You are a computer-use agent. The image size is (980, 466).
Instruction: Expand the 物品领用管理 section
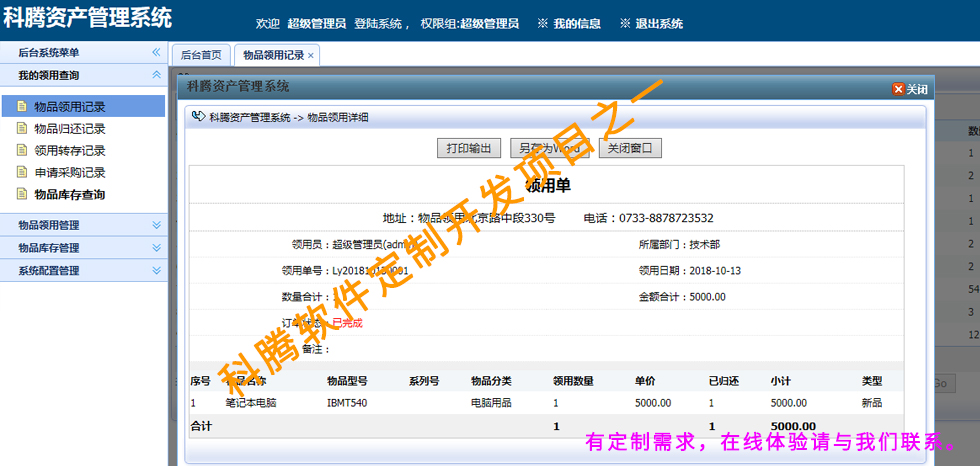pyautogui.click(x=156, y=225)
